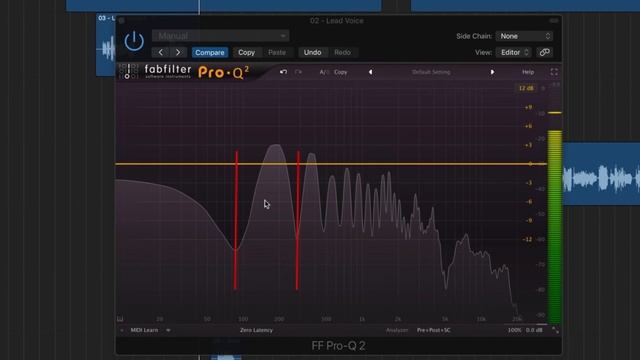
Task: Click Pro-Q A/B Copy button
Action: tap(341, 72)
